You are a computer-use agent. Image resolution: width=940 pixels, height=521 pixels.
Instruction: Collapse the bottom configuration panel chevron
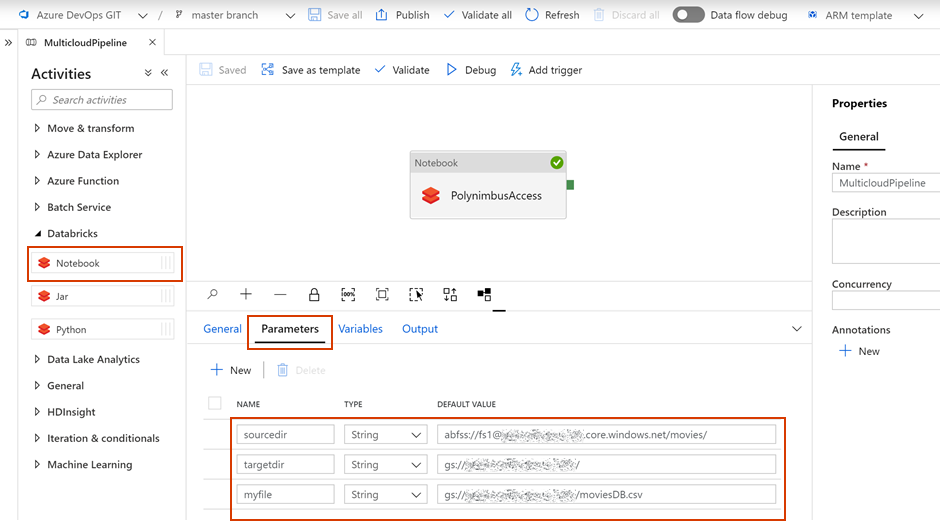click(797, 329)
